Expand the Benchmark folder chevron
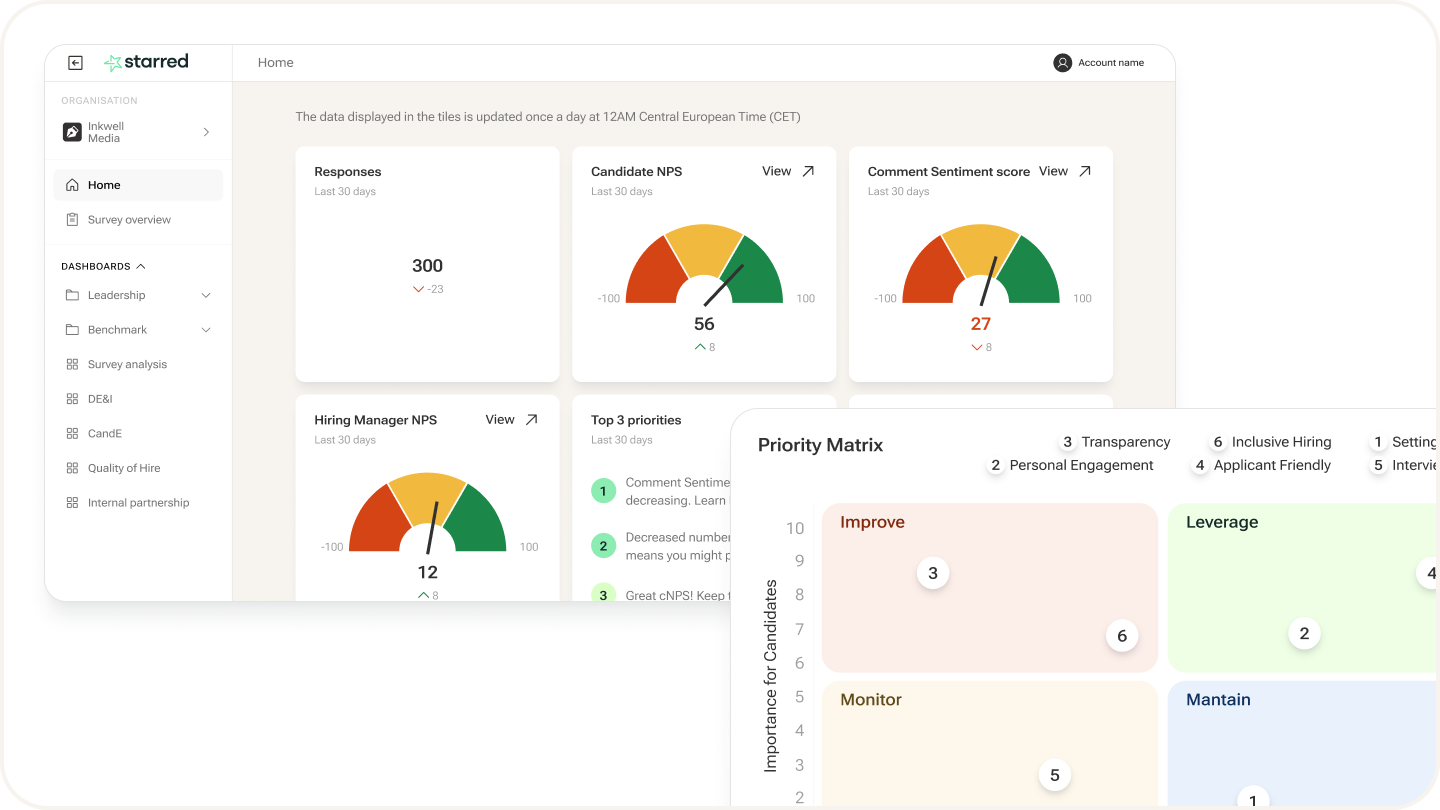 coord(206,330)
